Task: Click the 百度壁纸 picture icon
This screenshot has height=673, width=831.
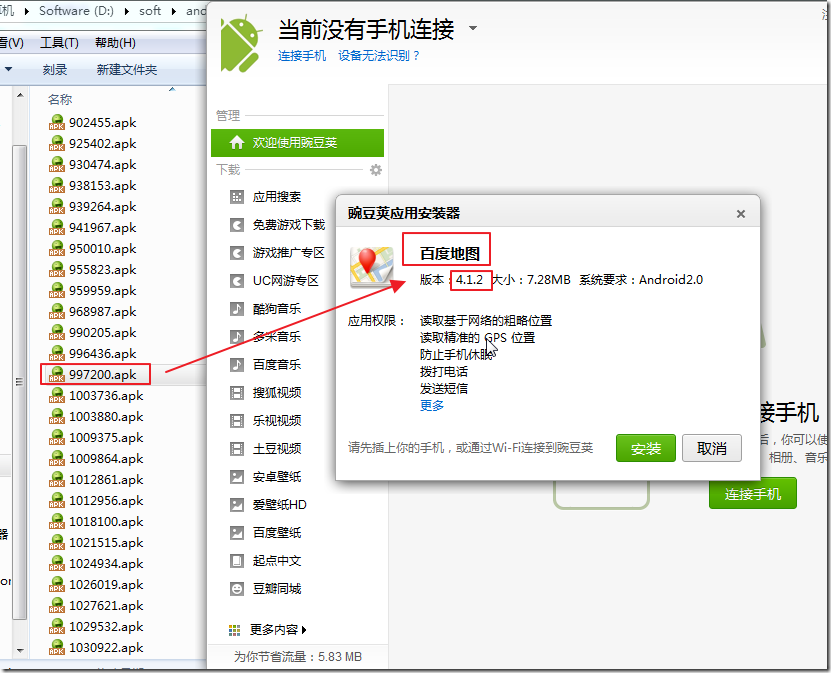Action: click(237, 533)
